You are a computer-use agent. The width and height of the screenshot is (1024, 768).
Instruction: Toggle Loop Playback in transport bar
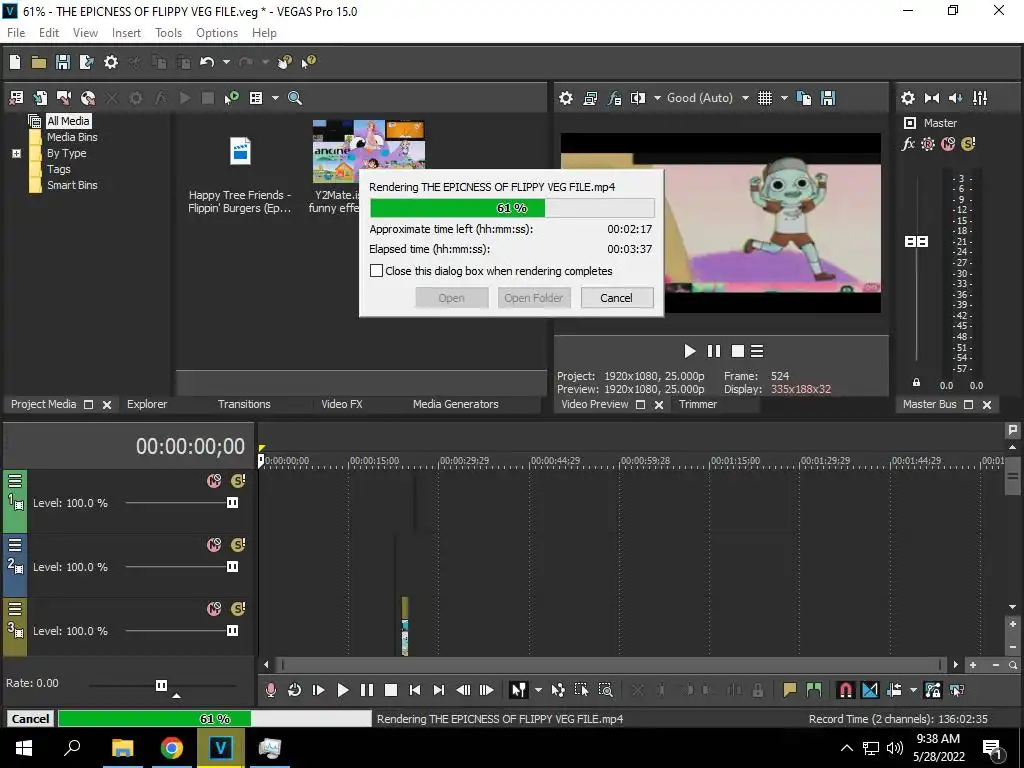[x=295, y=690]
